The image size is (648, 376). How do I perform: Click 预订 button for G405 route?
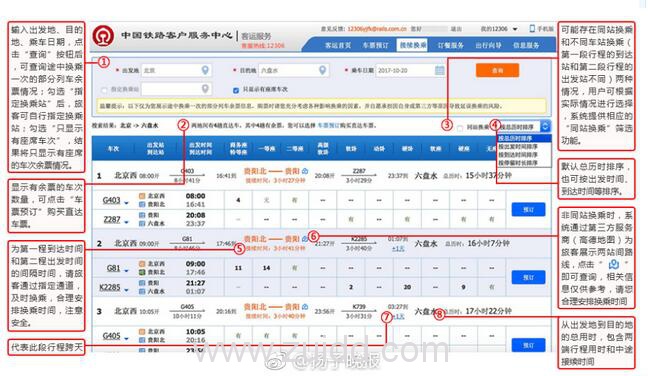[x=528, y=345]
